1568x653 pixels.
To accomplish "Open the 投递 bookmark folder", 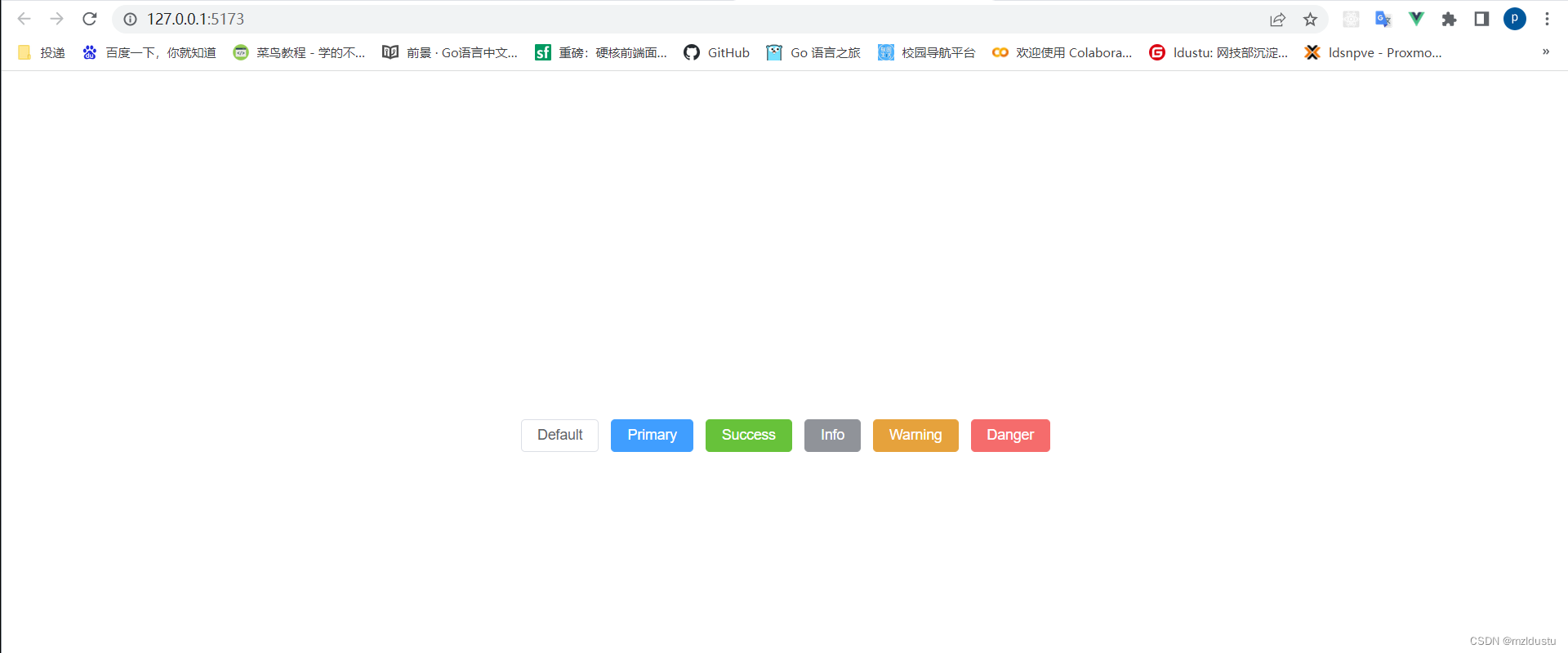I will 41,52.
